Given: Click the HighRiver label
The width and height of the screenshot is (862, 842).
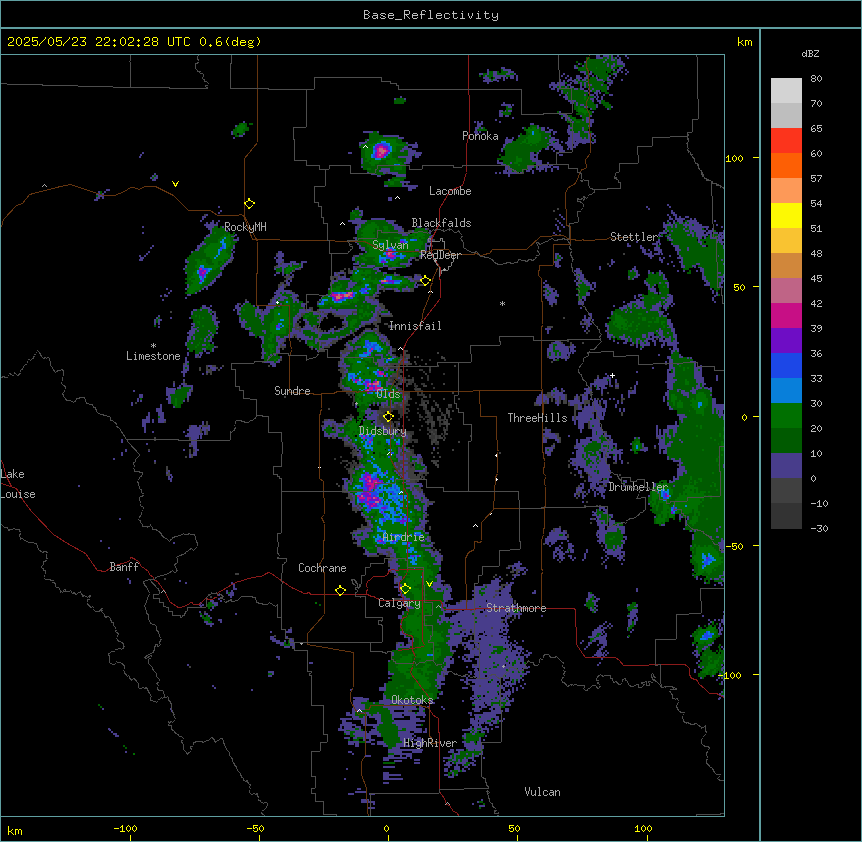Looking at the screenshot, I should click(x=430, y=743).
